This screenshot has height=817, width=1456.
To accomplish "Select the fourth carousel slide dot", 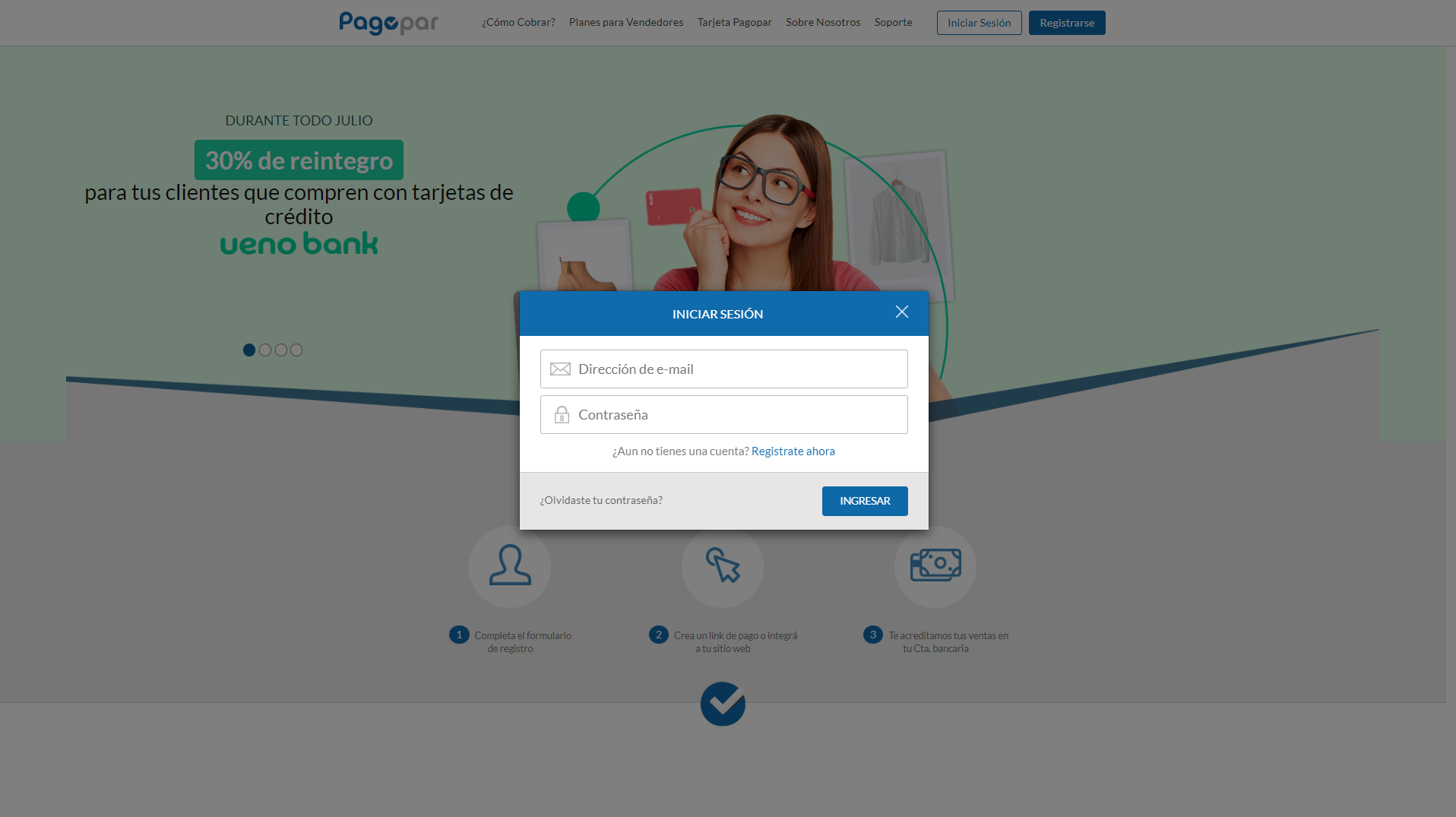I will (x=296, y=350).
